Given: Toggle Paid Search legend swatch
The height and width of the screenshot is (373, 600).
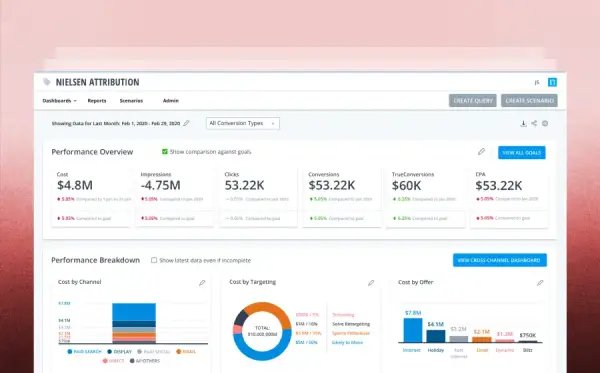Looking at the screenshot, I should [70, 351].
